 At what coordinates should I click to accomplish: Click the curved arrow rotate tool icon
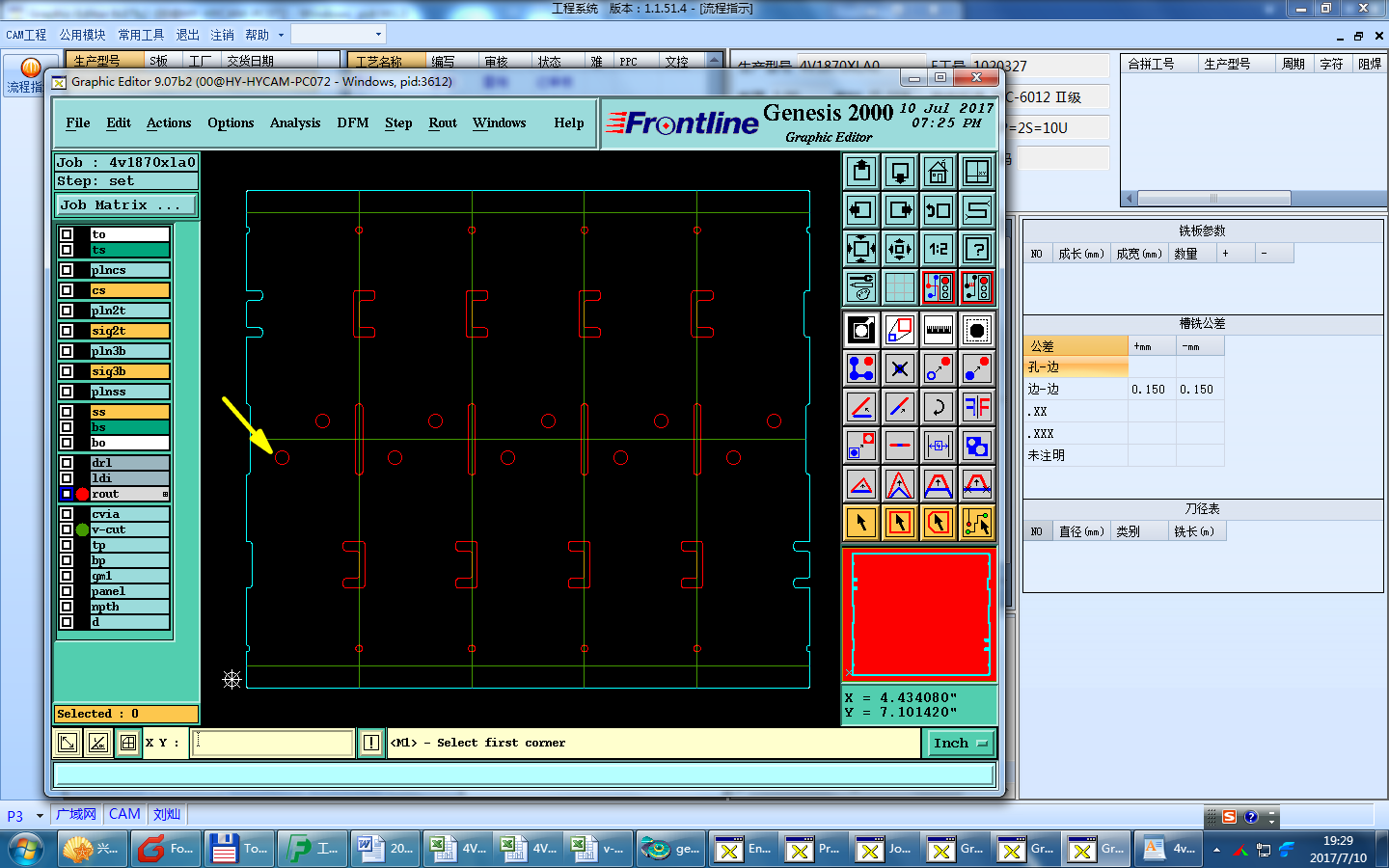[939, 407]
